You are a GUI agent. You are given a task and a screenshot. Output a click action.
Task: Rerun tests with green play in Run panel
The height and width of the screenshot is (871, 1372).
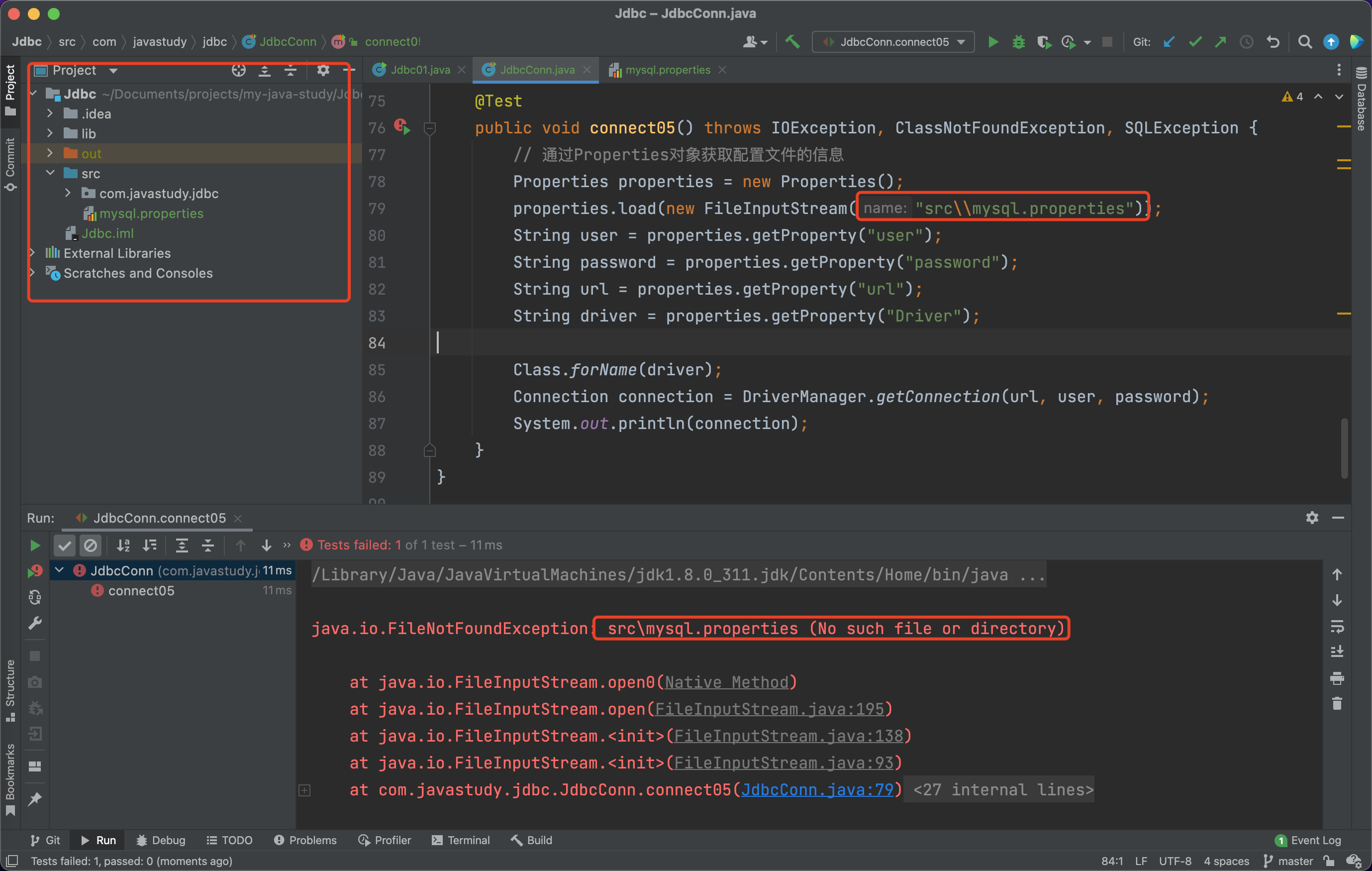coord(35,545)
